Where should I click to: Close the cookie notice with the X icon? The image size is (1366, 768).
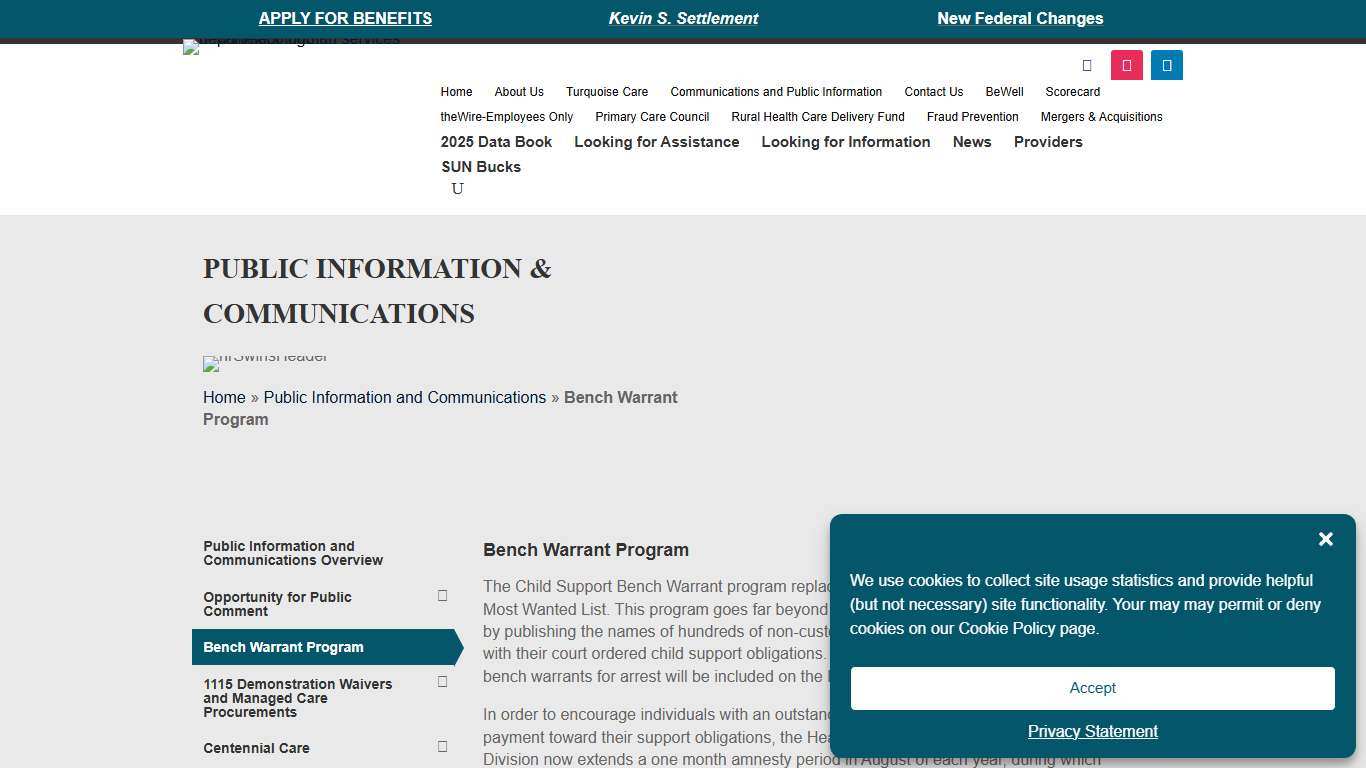1325,539
